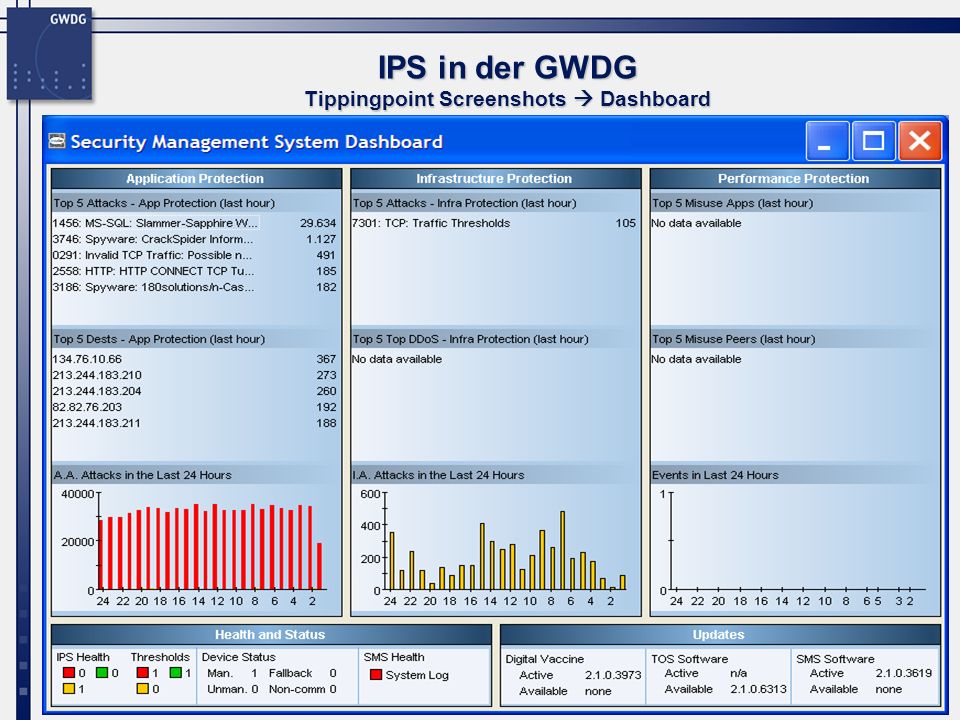Select the Performance Protection panel header

(794, 178)
